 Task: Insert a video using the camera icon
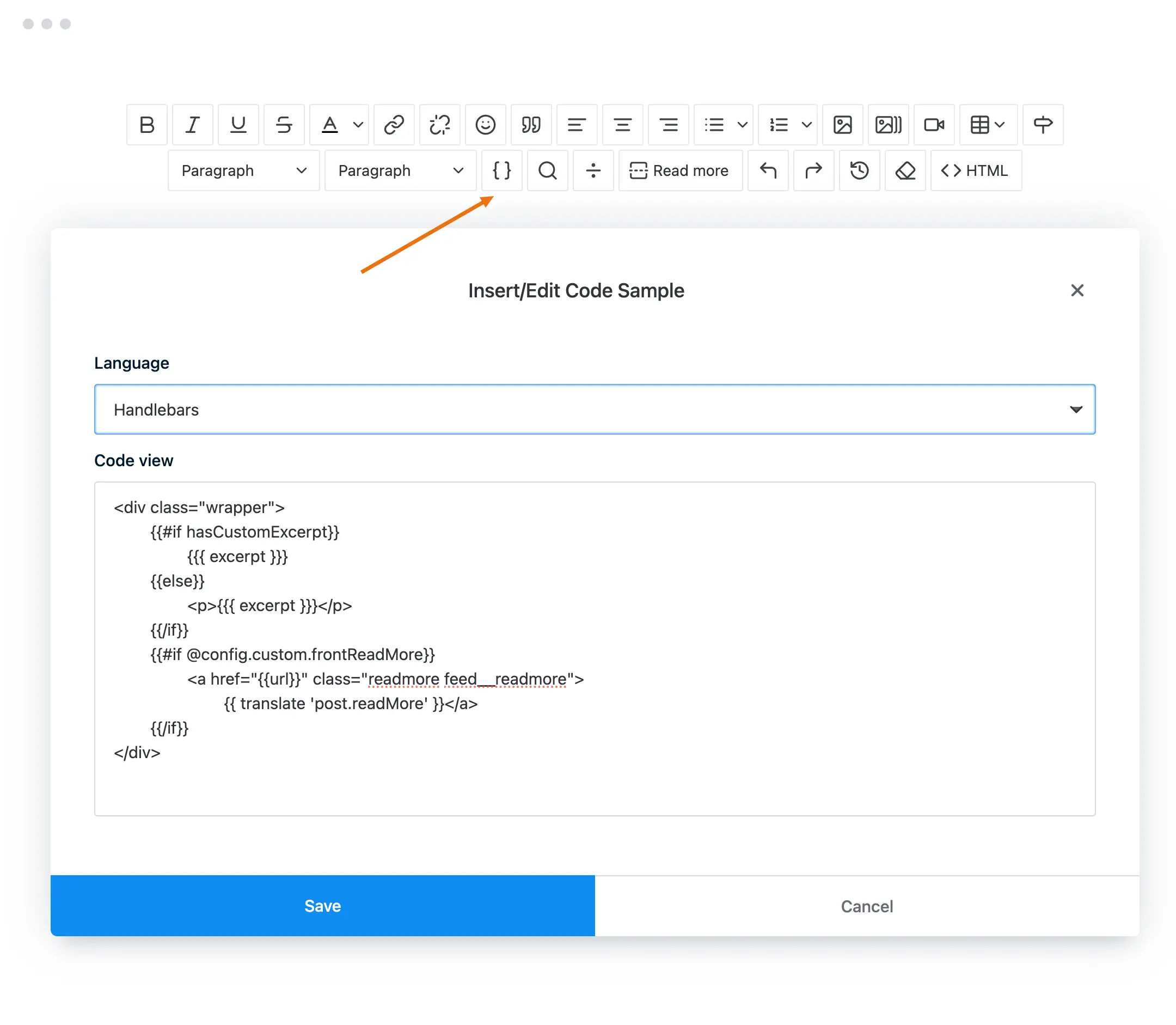click(x=934, y=125)
